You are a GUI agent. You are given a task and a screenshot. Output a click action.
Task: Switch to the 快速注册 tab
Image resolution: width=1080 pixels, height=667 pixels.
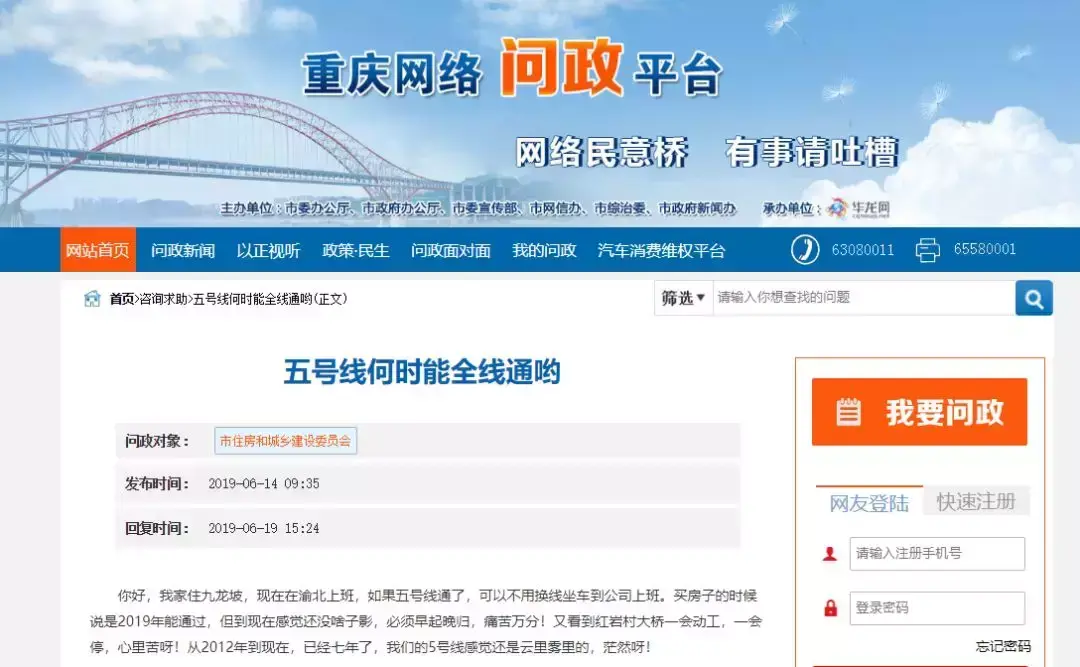coord(975,502)
